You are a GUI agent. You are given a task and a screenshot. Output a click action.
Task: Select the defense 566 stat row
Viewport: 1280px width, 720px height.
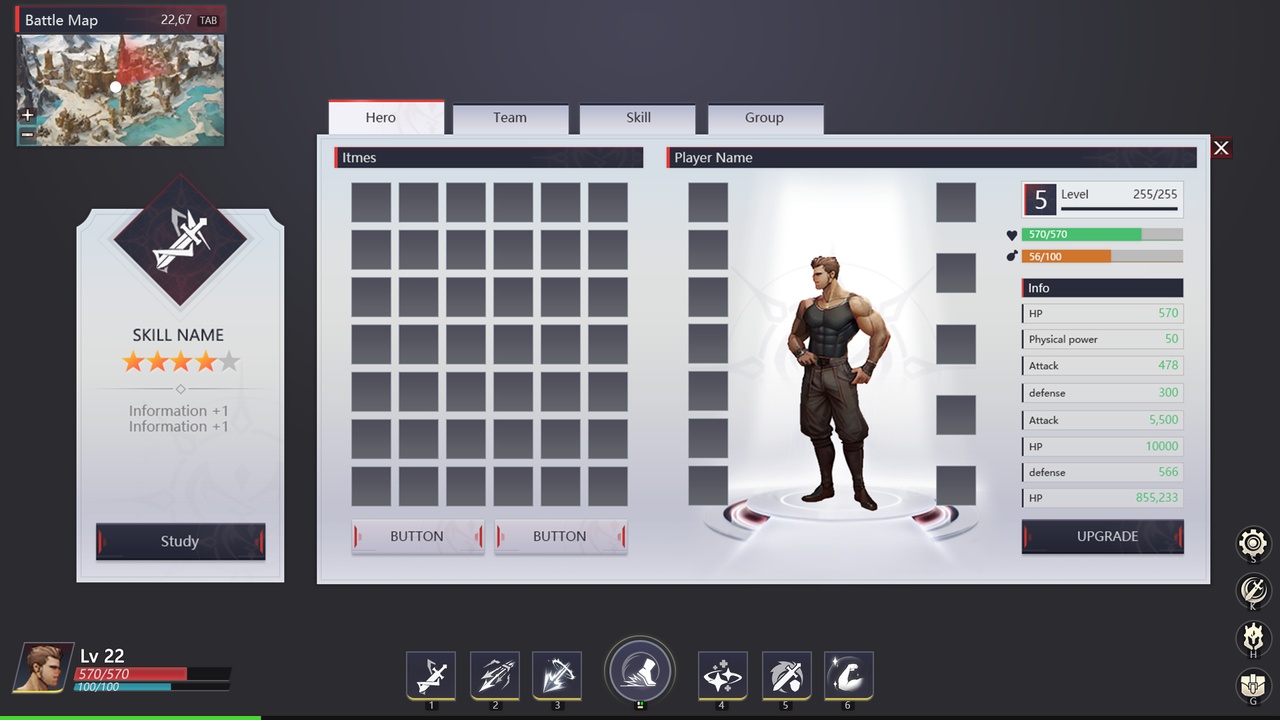1102,472
